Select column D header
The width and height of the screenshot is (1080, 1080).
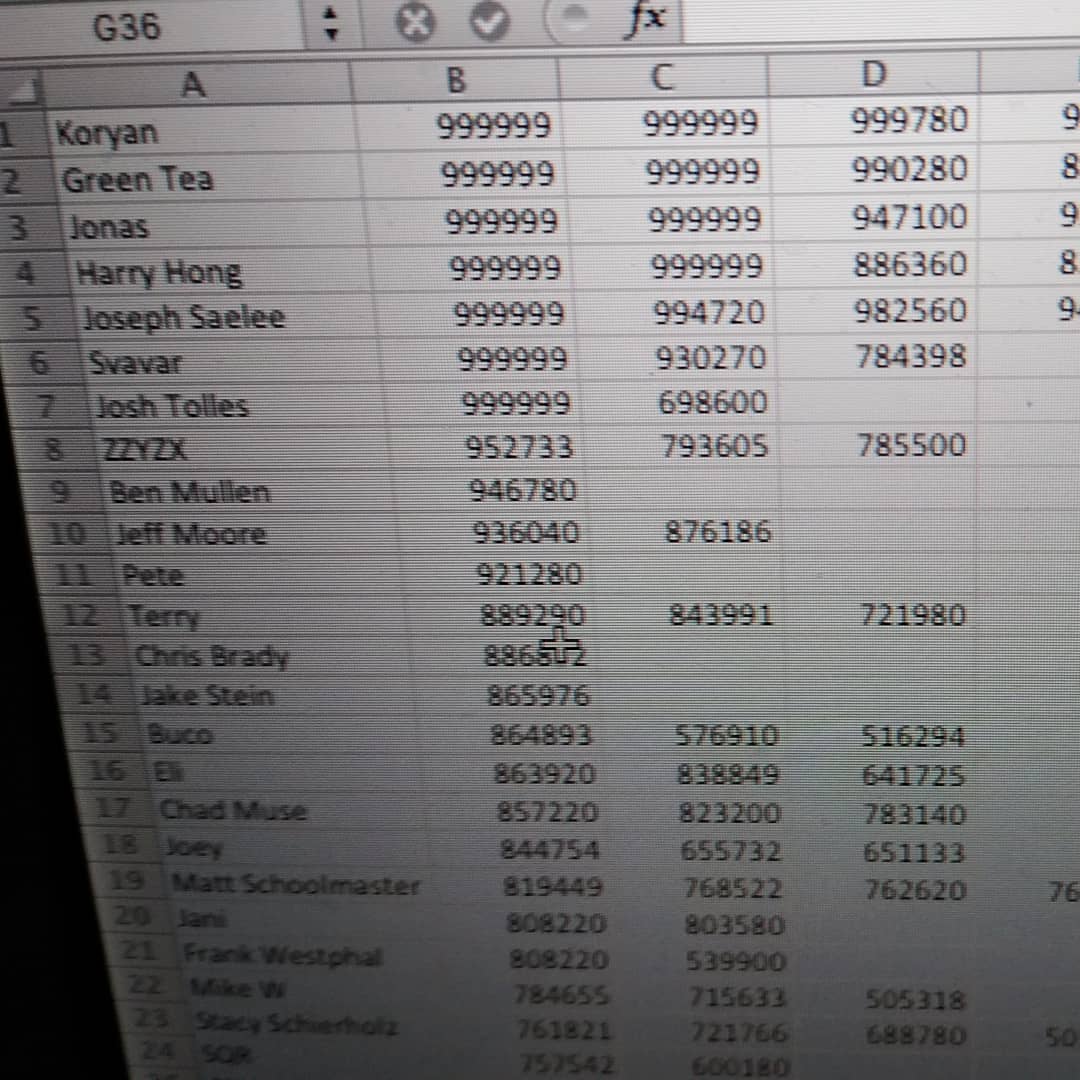coord(872,74)
